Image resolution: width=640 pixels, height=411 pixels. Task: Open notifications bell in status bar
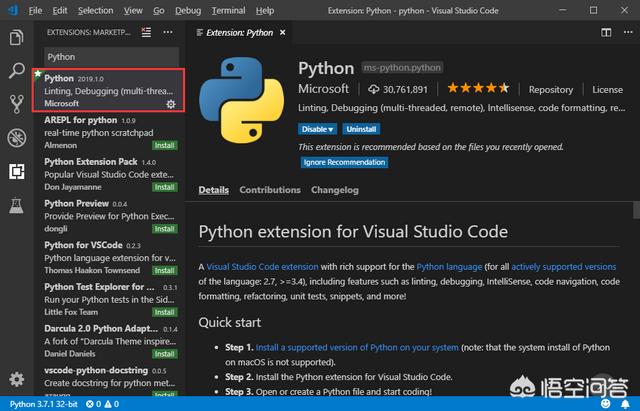625,404
